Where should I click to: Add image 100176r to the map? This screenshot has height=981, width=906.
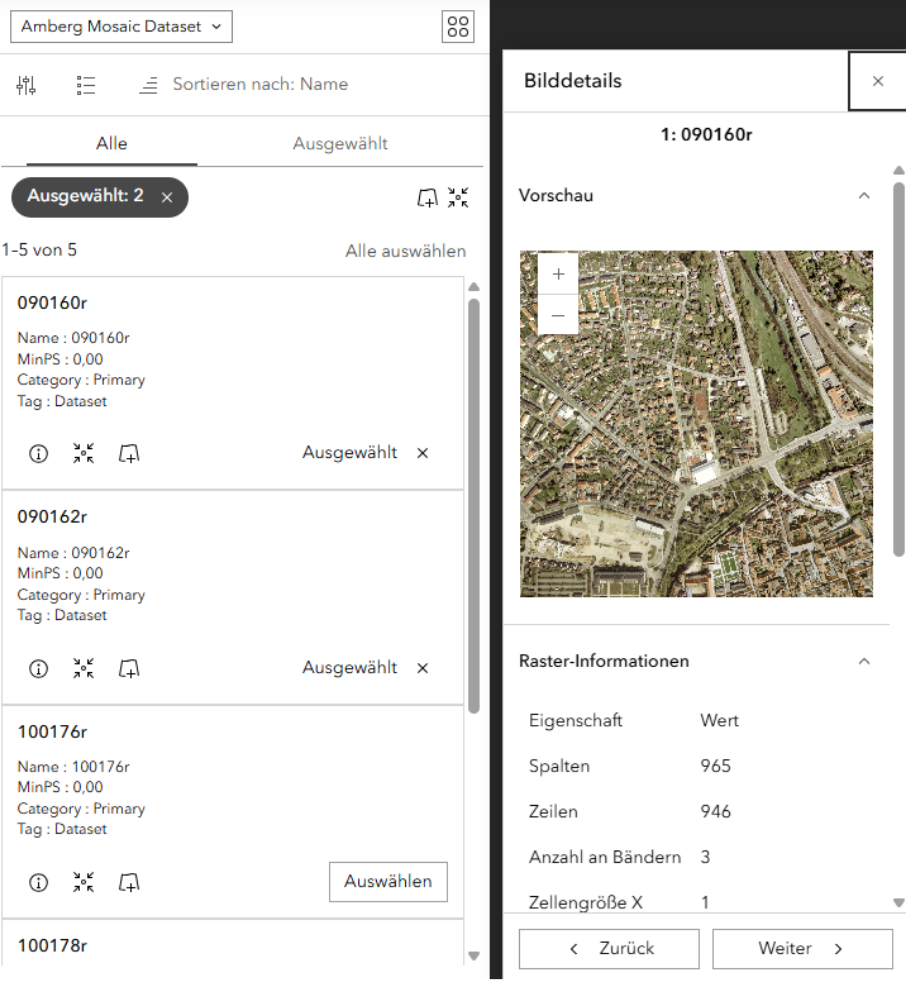[129, 882]
